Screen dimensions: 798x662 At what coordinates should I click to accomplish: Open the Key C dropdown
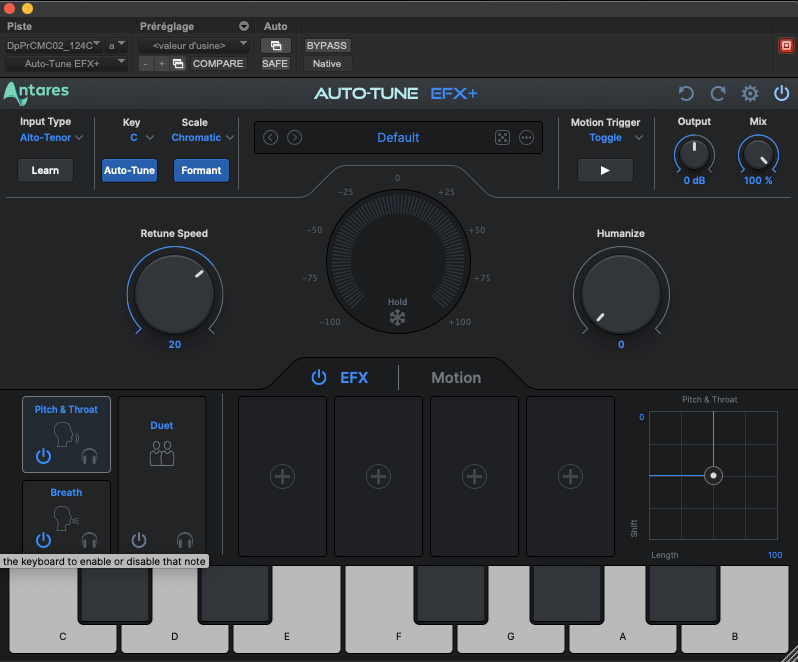coord(141,137)
